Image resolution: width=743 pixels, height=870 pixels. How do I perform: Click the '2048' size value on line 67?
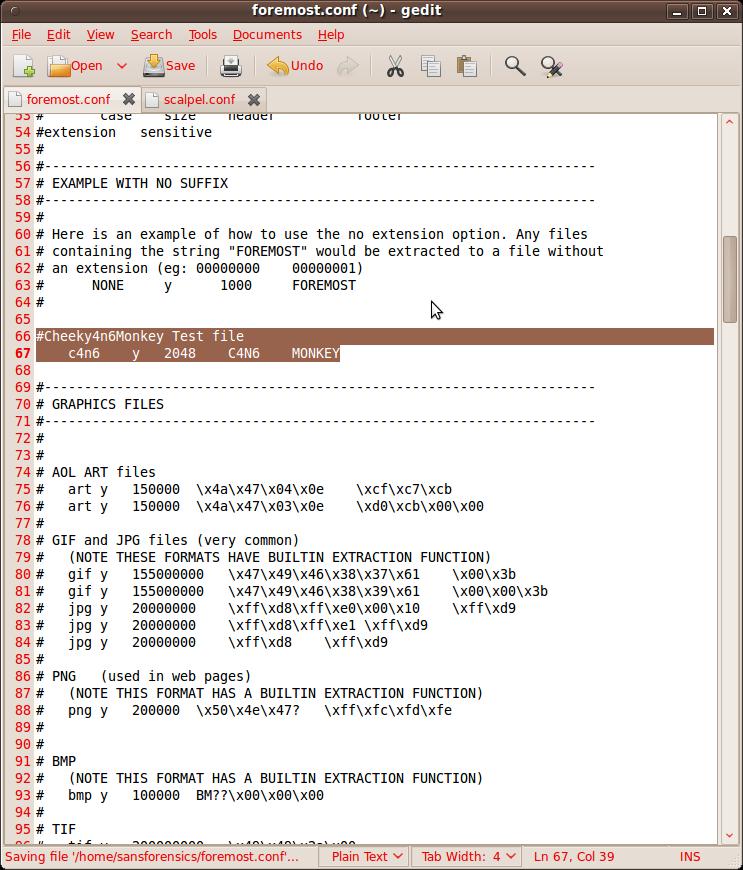pos(179,353)
